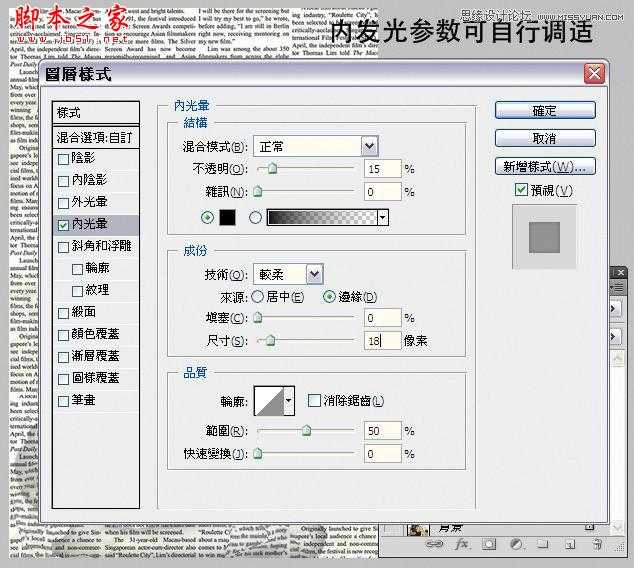Create a new layer with page icon

tap(570, 545)
